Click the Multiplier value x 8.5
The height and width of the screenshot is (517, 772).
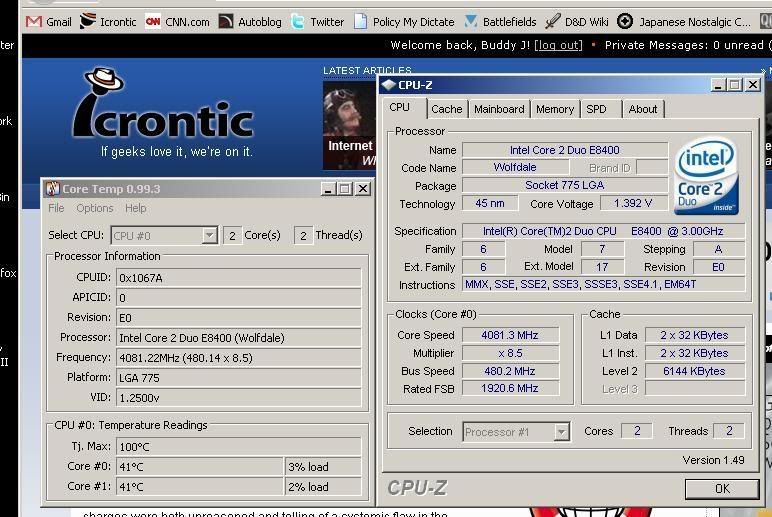510,353
